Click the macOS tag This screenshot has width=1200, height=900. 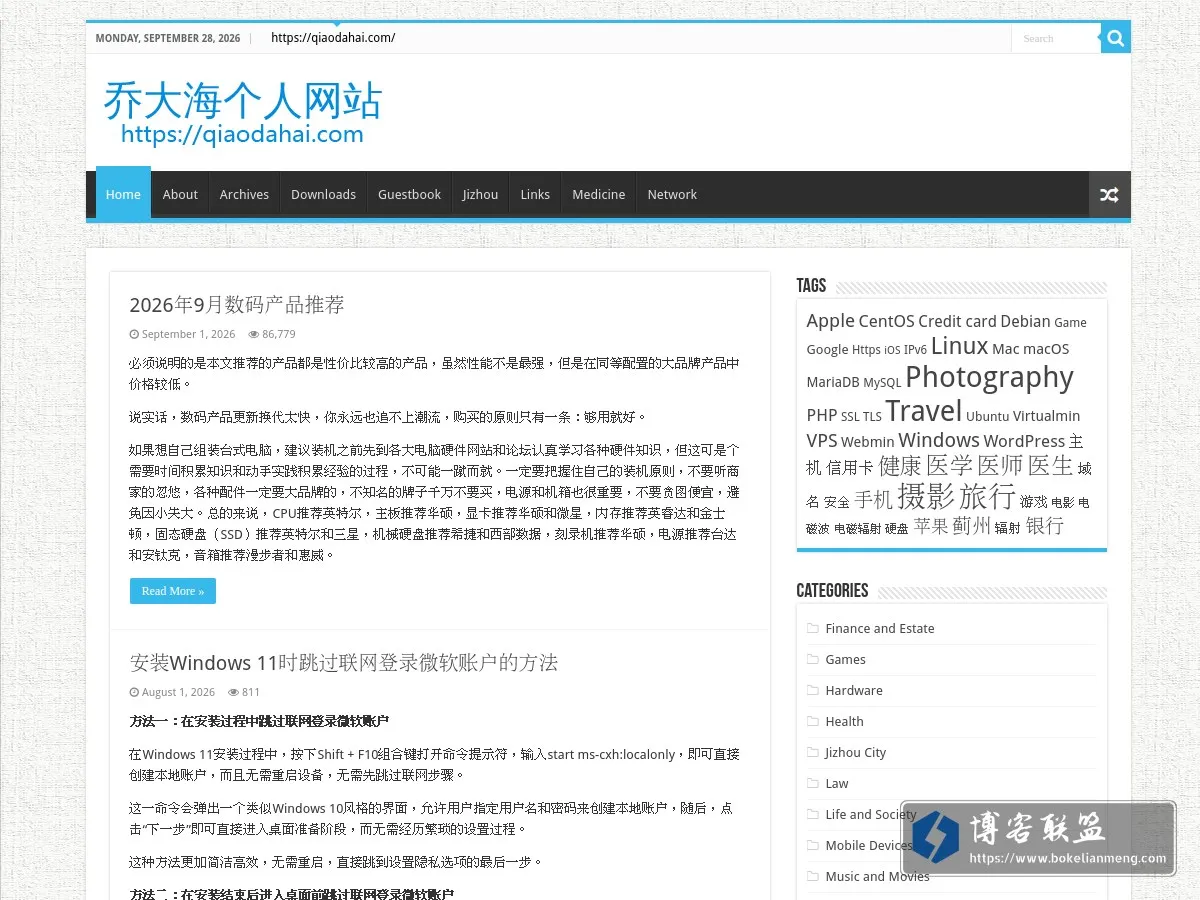tap(1046, 349)
